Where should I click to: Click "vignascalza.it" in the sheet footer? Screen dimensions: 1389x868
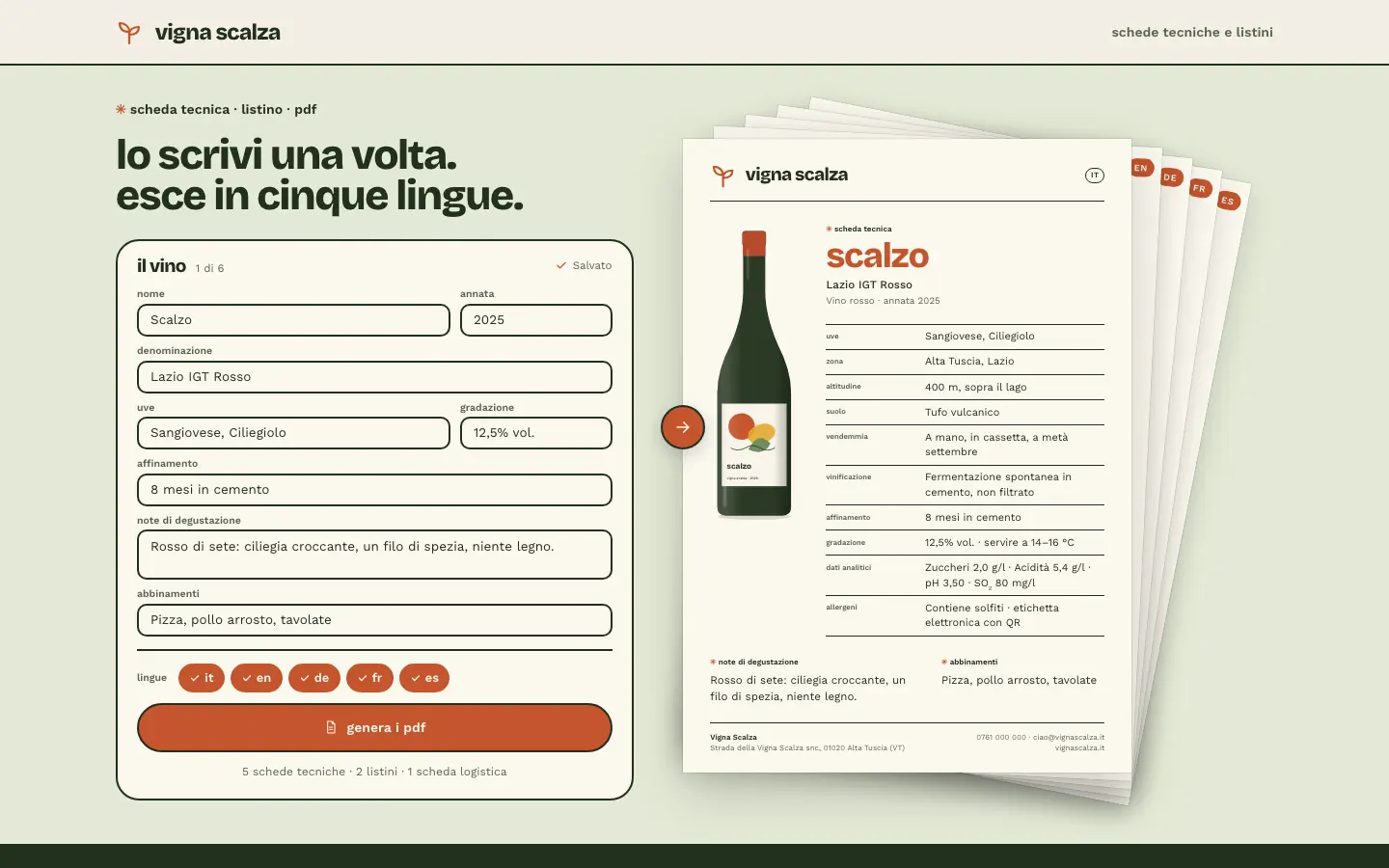coord(1079,747)
